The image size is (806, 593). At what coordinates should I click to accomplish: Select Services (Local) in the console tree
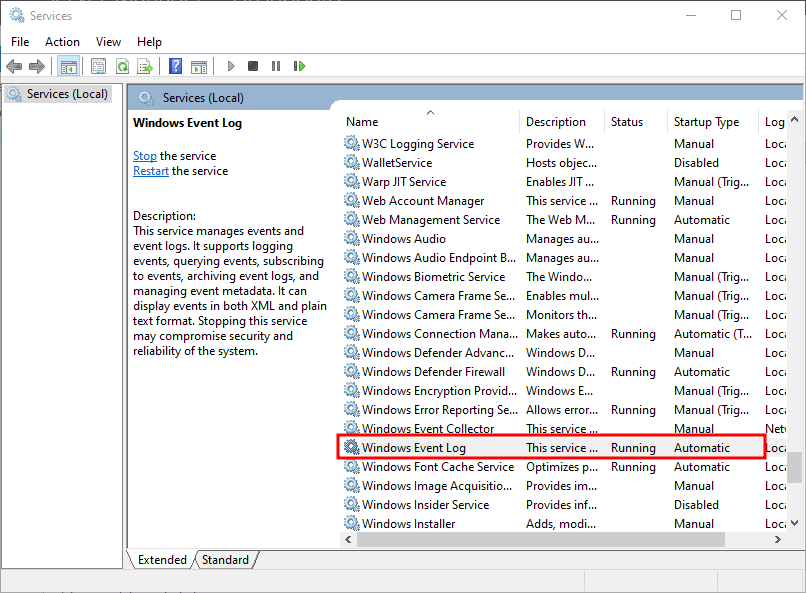coord(58,94)
